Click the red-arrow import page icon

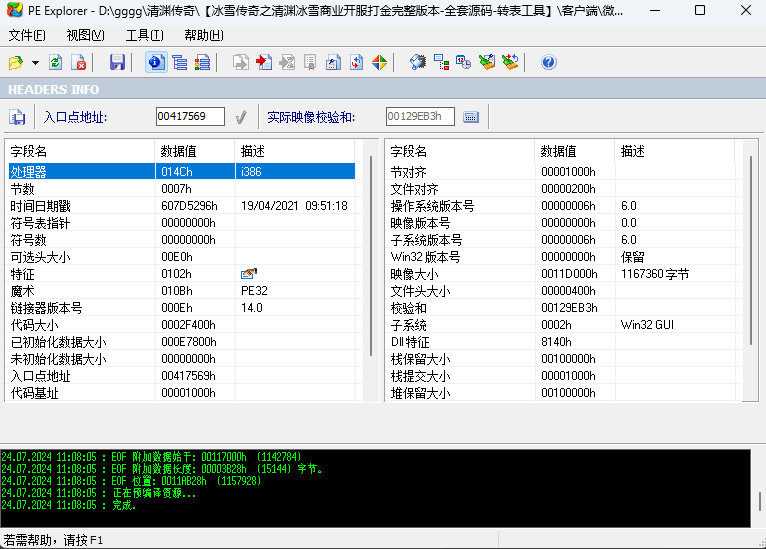(264, 63)
